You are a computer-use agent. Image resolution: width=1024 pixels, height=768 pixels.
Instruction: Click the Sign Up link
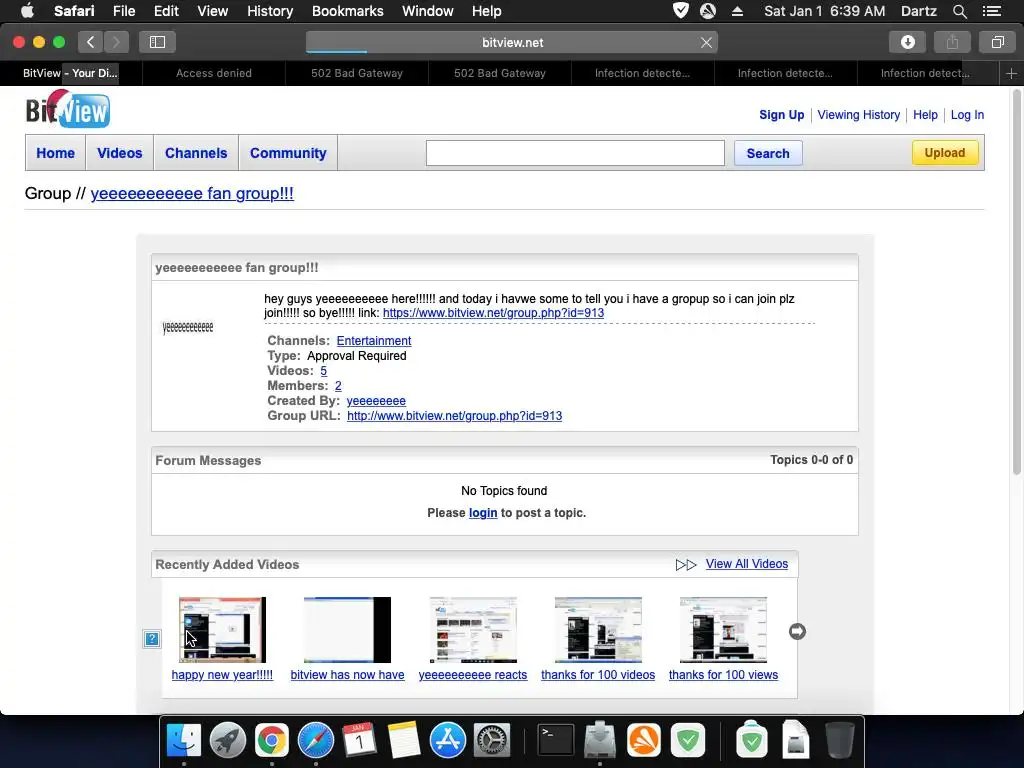coord(781,115)
